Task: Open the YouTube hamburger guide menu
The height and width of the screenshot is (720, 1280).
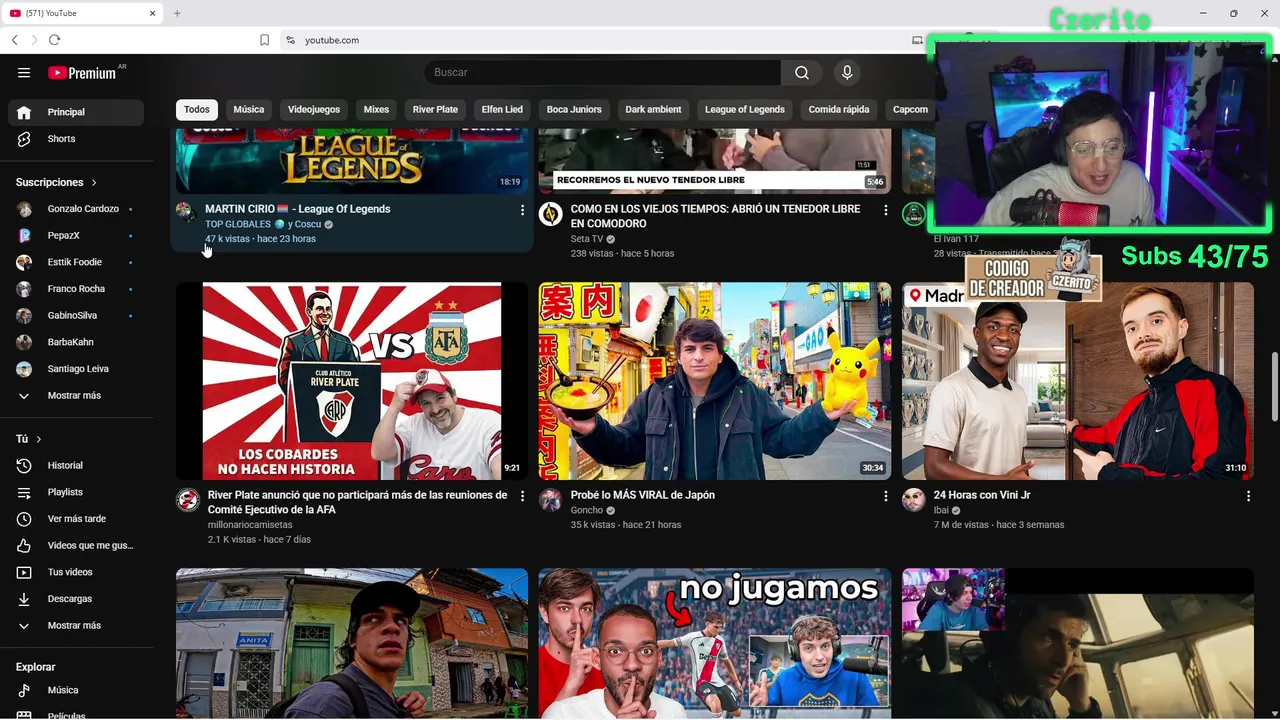Action: (24, 73)
